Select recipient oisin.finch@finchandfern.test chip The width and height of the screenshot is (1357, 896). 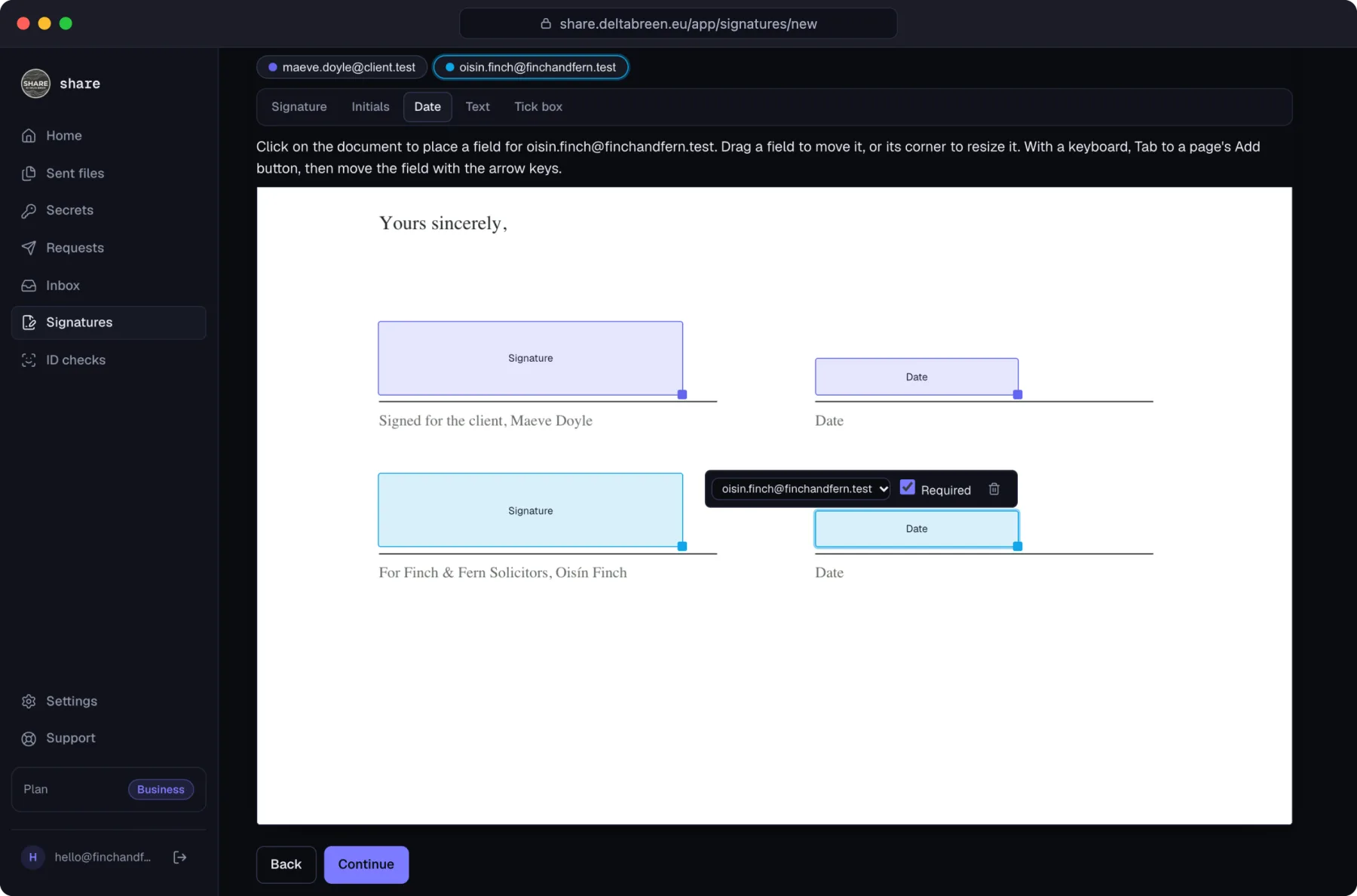click(531, 67)
